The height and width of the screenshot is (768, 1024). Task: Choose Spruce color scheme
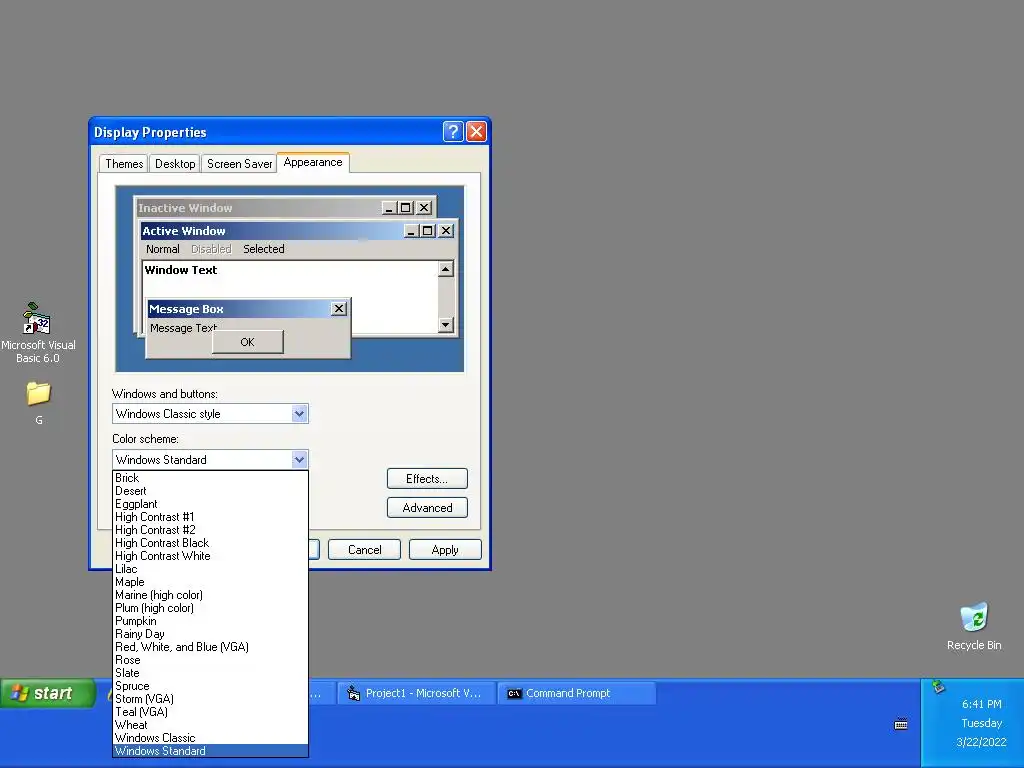[x=210, y=686]
